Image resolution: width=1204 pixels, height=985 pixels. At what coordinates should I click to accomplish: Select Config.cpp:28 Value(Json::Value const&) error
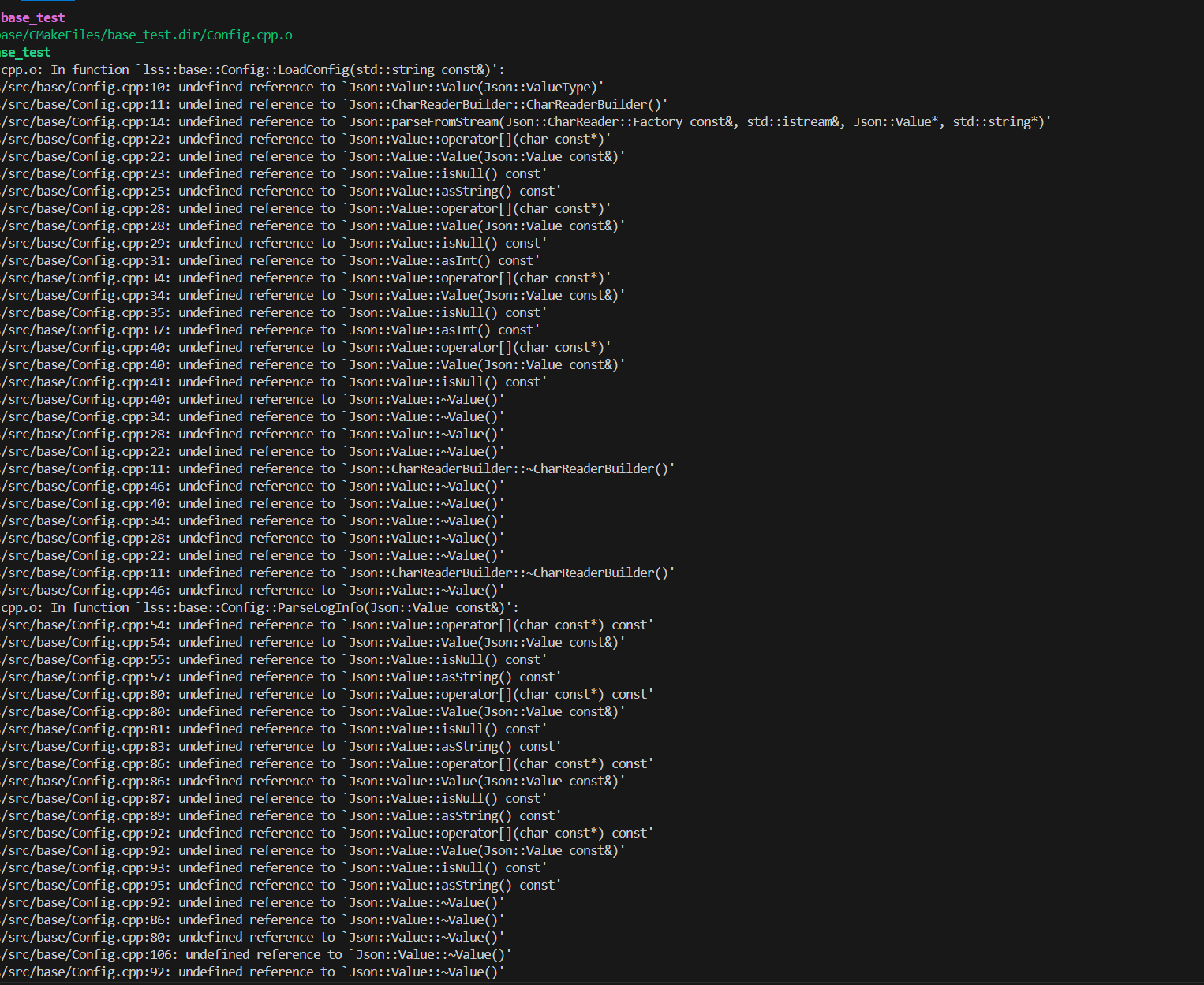(313, 226)
